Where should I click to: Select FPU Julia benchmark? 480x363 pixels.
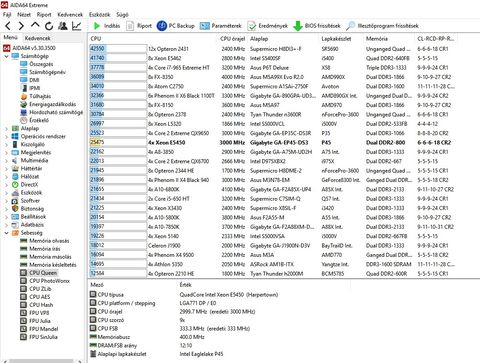pos(35,321)
